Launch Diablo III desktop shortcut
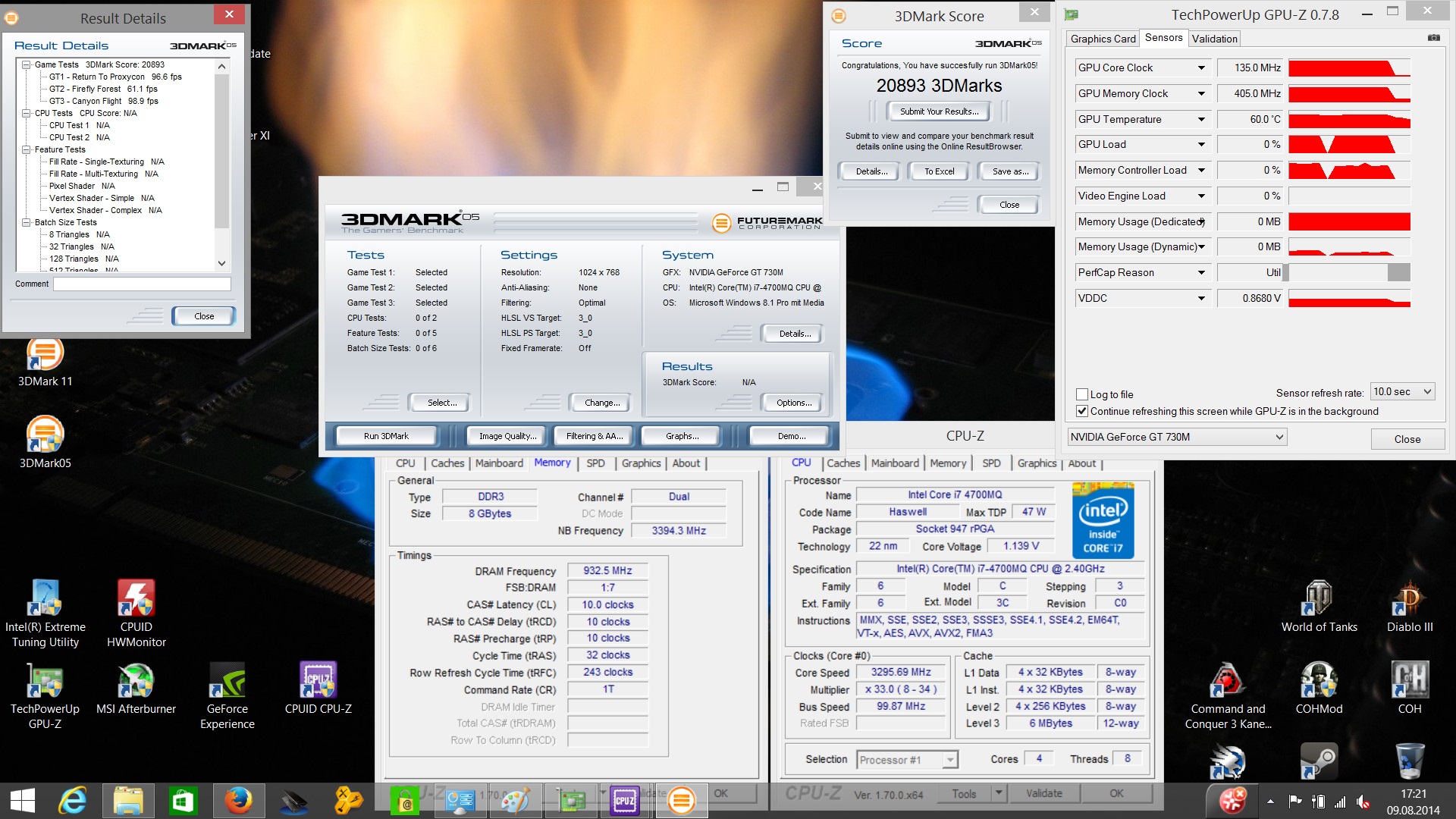 pyautogui.click(x=1410, y=607)
